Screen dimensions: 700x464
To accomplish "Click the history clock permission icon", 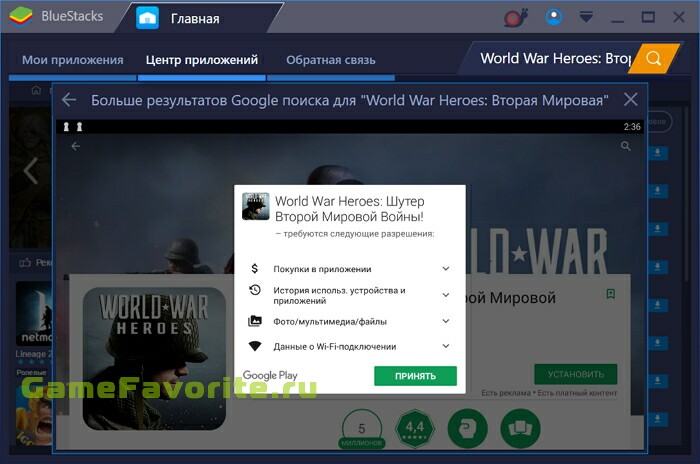I will coord(254,290).
